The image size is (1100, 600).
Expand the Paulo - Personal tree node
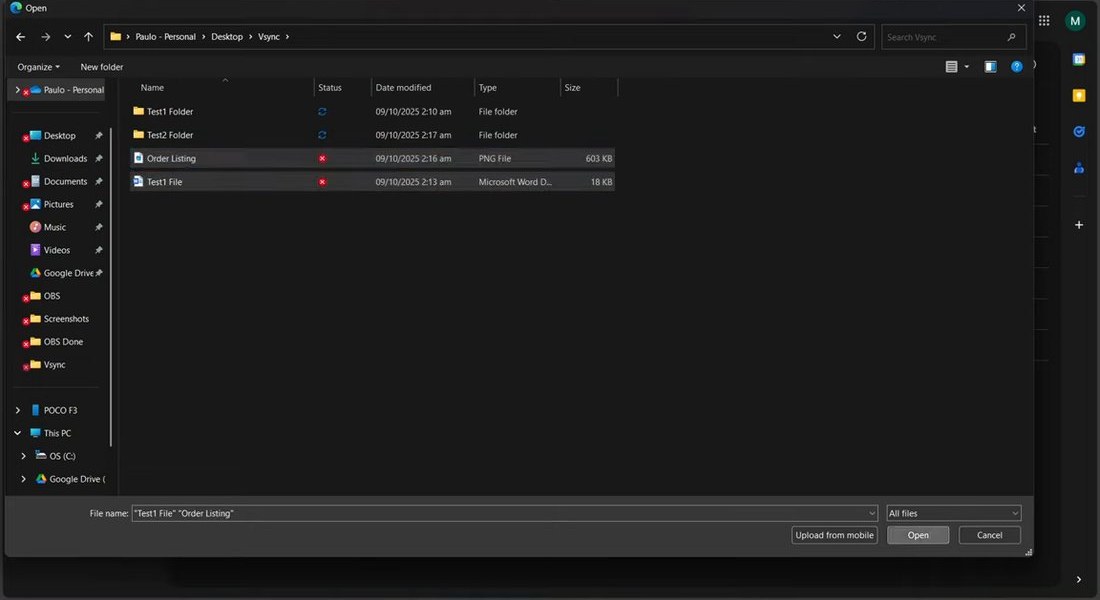(x=18, y=90)
